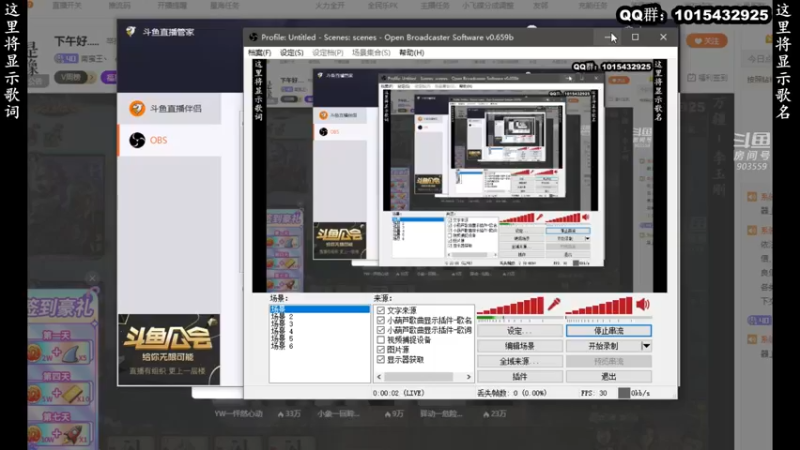This screenshot has height=450, width=800.
Task: Select the 显示器获取 source label
Action: click(406, 359)
